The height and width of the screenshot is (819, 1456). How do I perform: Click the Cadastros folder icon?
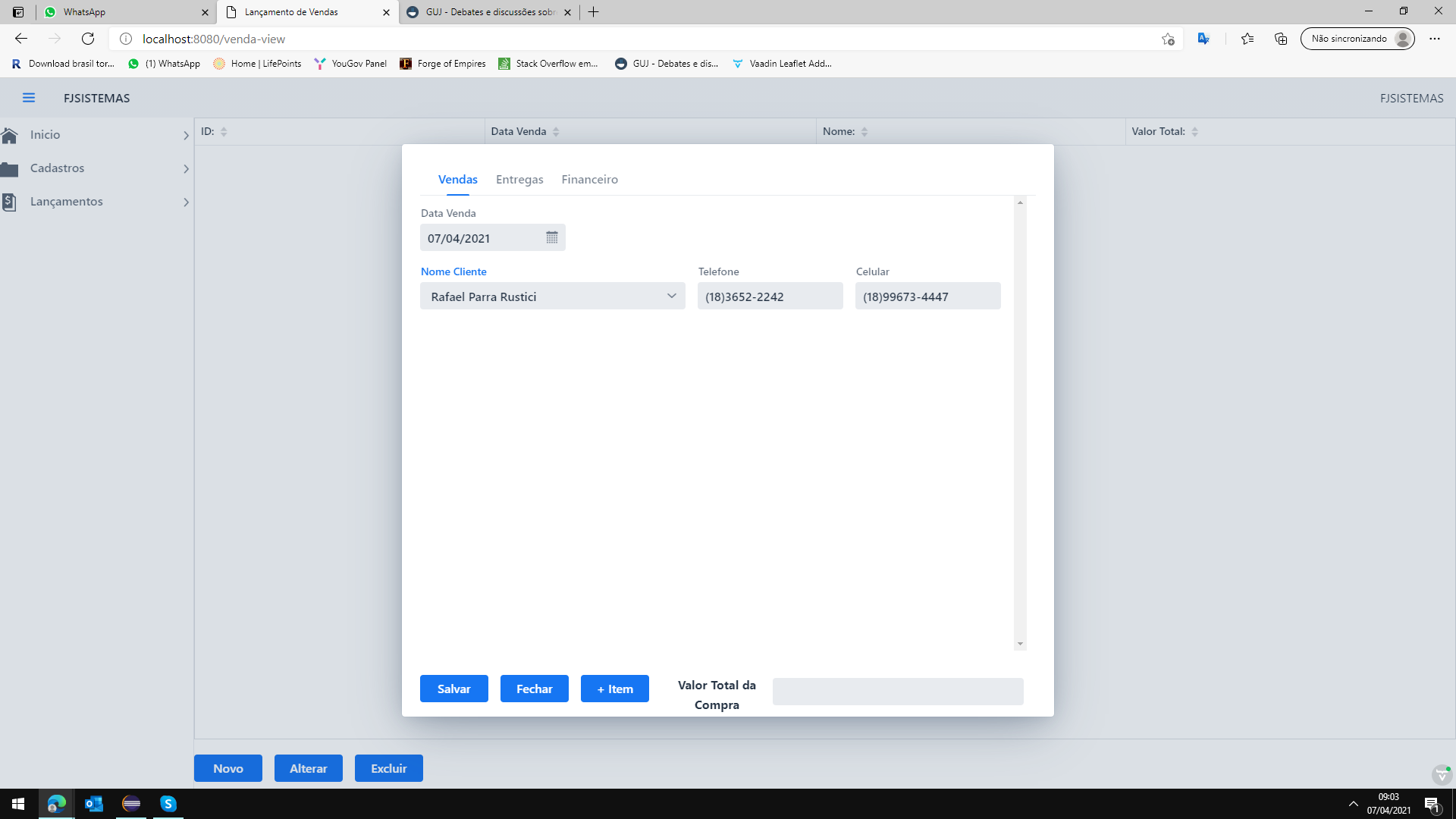point(10,168)
